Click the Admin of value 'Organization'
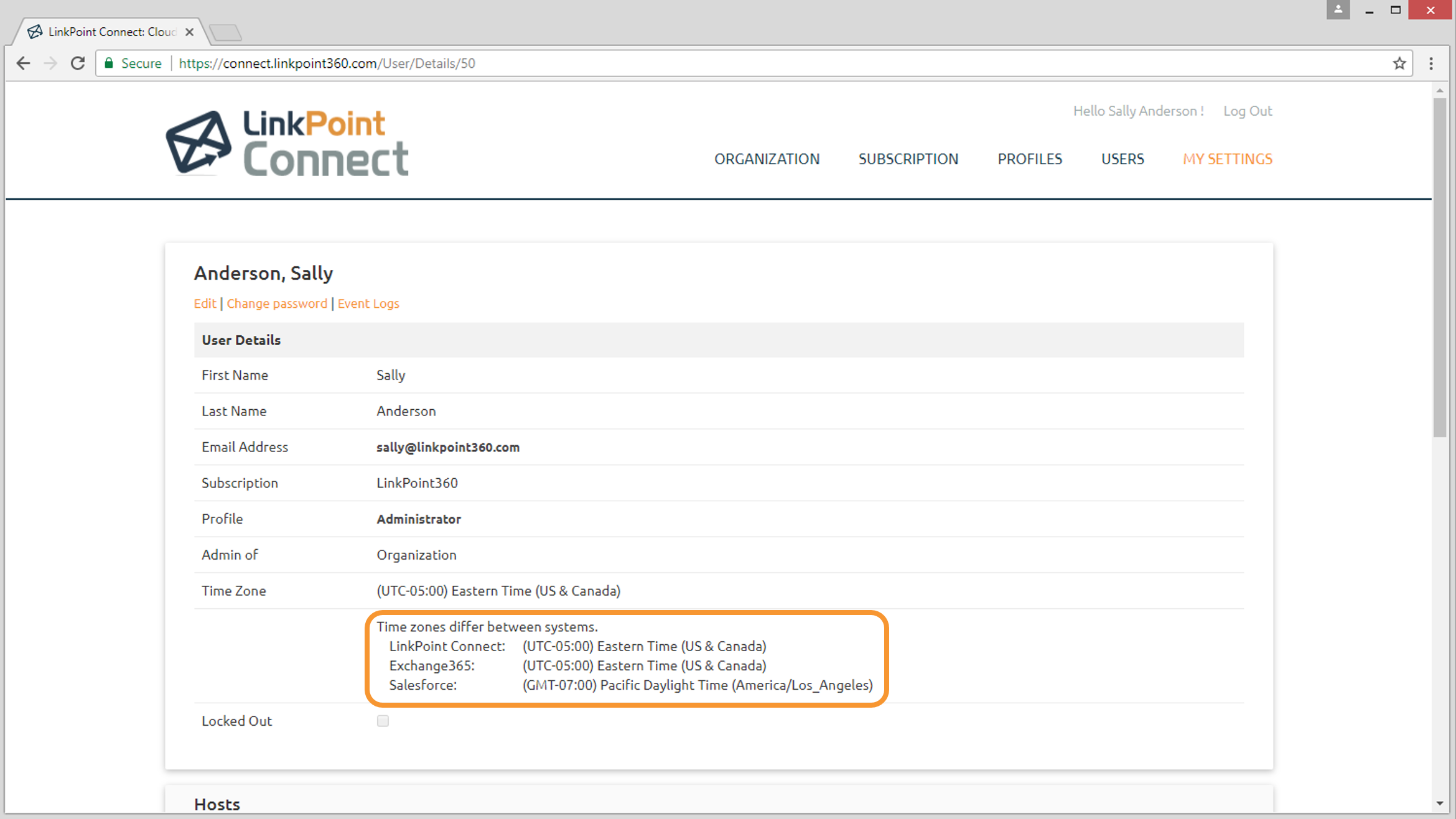The image size is (1456, 819). [416, 555]
